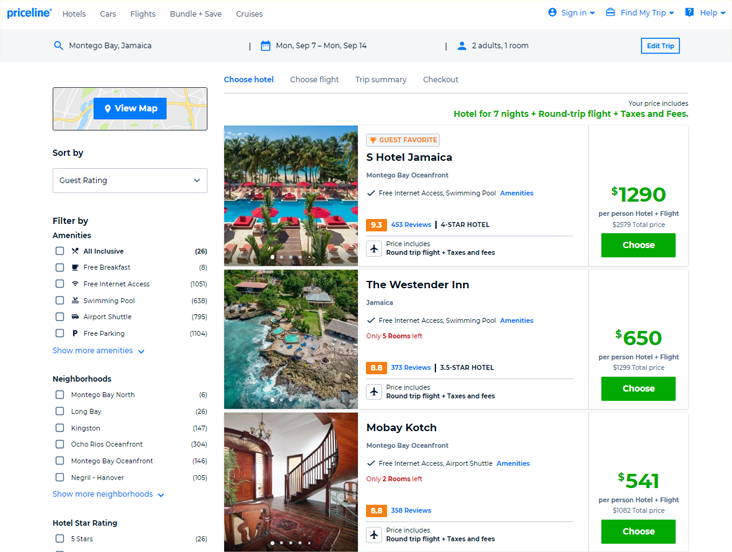Image resolution: width=732 pixels, height=552 pixels.
Task: Choose the S Hotel Jamaica package
Action: coord(638,245)
